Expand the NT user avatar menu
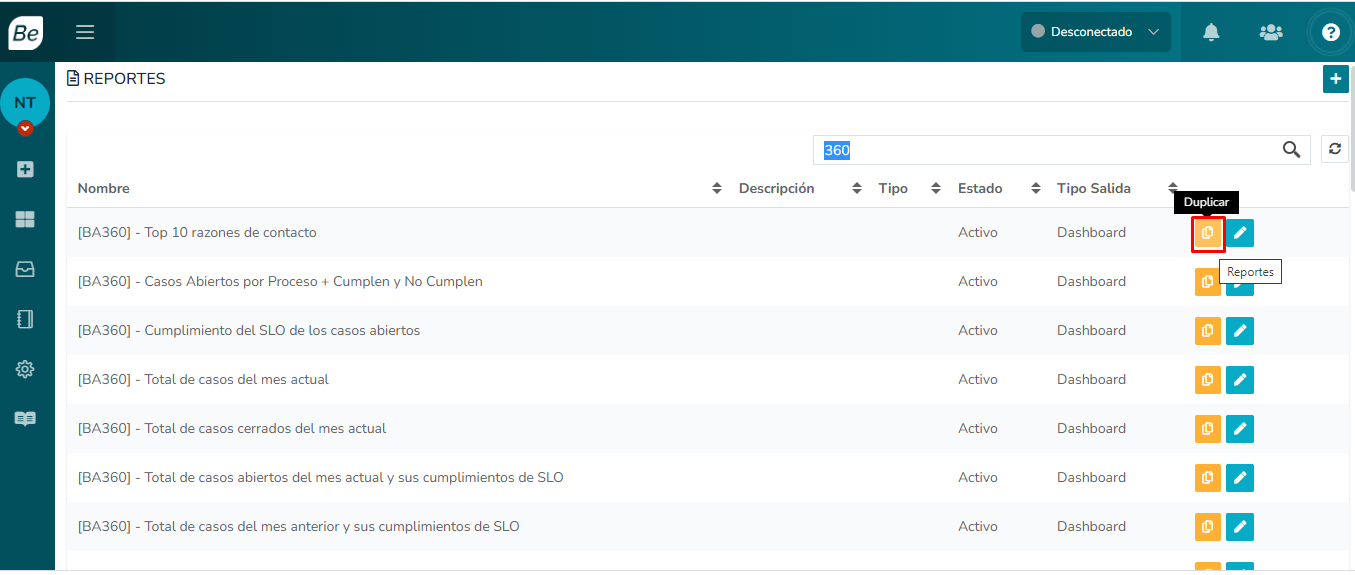The width and height of the screenshot is (1355, 575). tap(25, 128)
